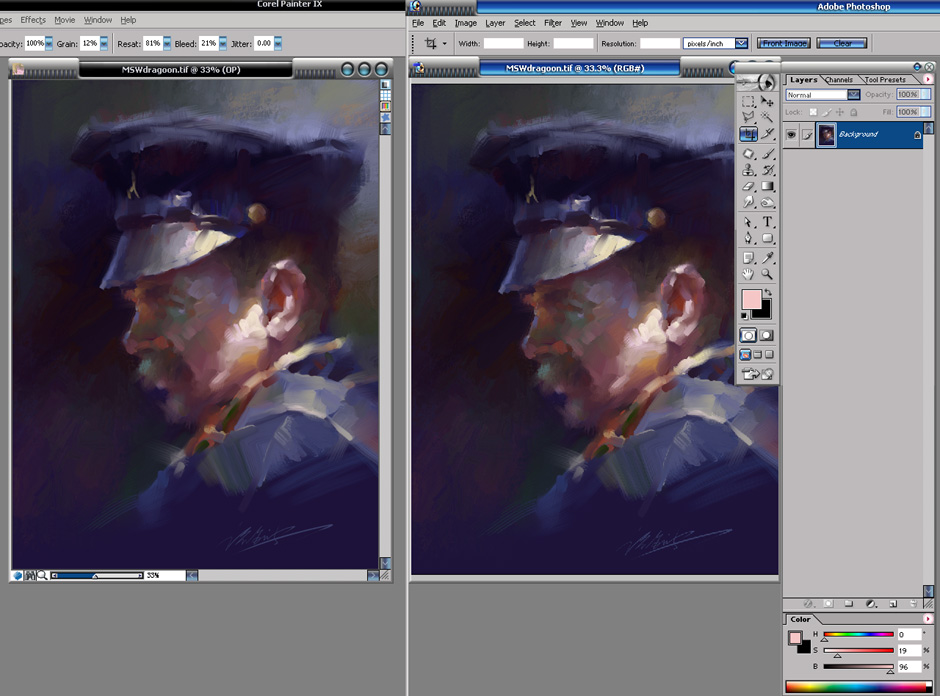The width and height of the screenshot is (940, 696).
Task: Open the Crop tool preset picker arrow
Action: (x=444, y=43)
